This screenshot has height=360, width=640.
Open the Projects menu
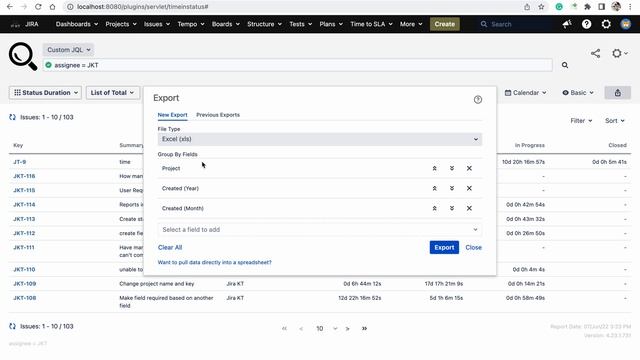[121, 24]
